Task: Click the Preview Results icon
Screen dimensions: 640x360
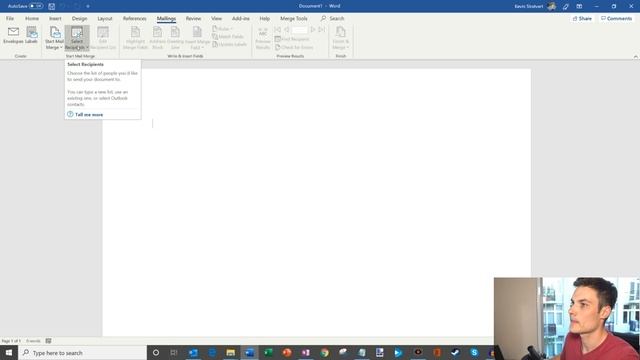Action: 263,38
